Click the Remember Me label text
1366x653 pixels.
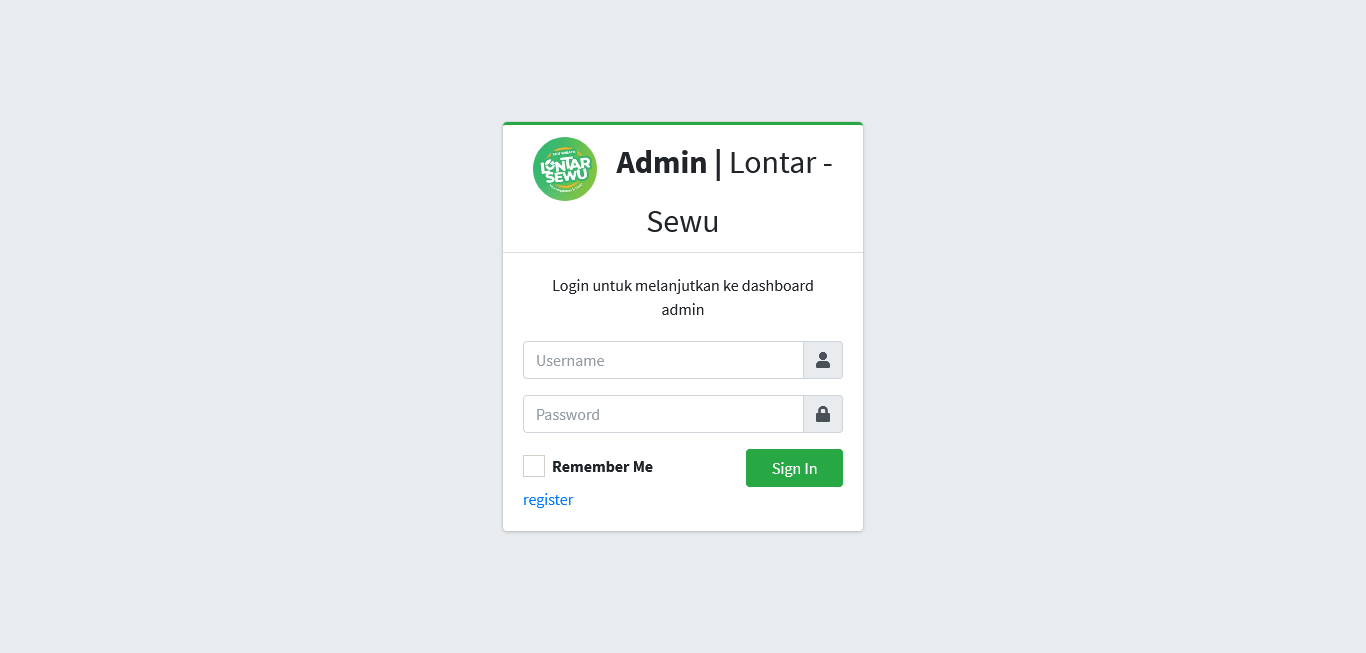(602, 467)
